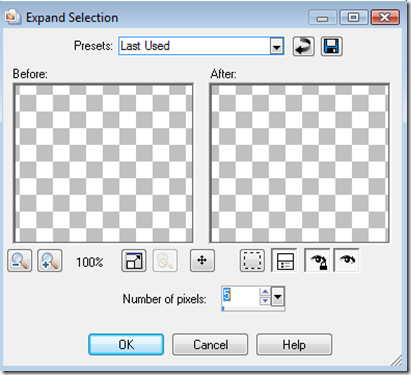Toggle auto proof eye with lock

[x=317, y=260]
